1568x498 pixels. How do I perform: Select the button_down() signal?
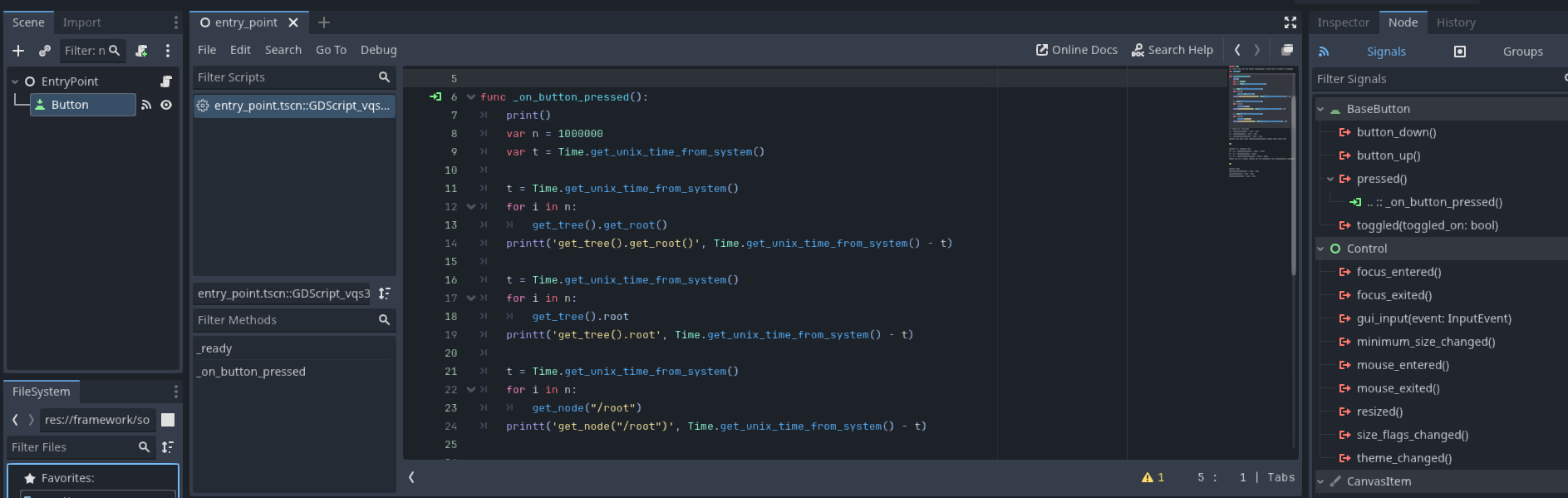pos(1396,132)
